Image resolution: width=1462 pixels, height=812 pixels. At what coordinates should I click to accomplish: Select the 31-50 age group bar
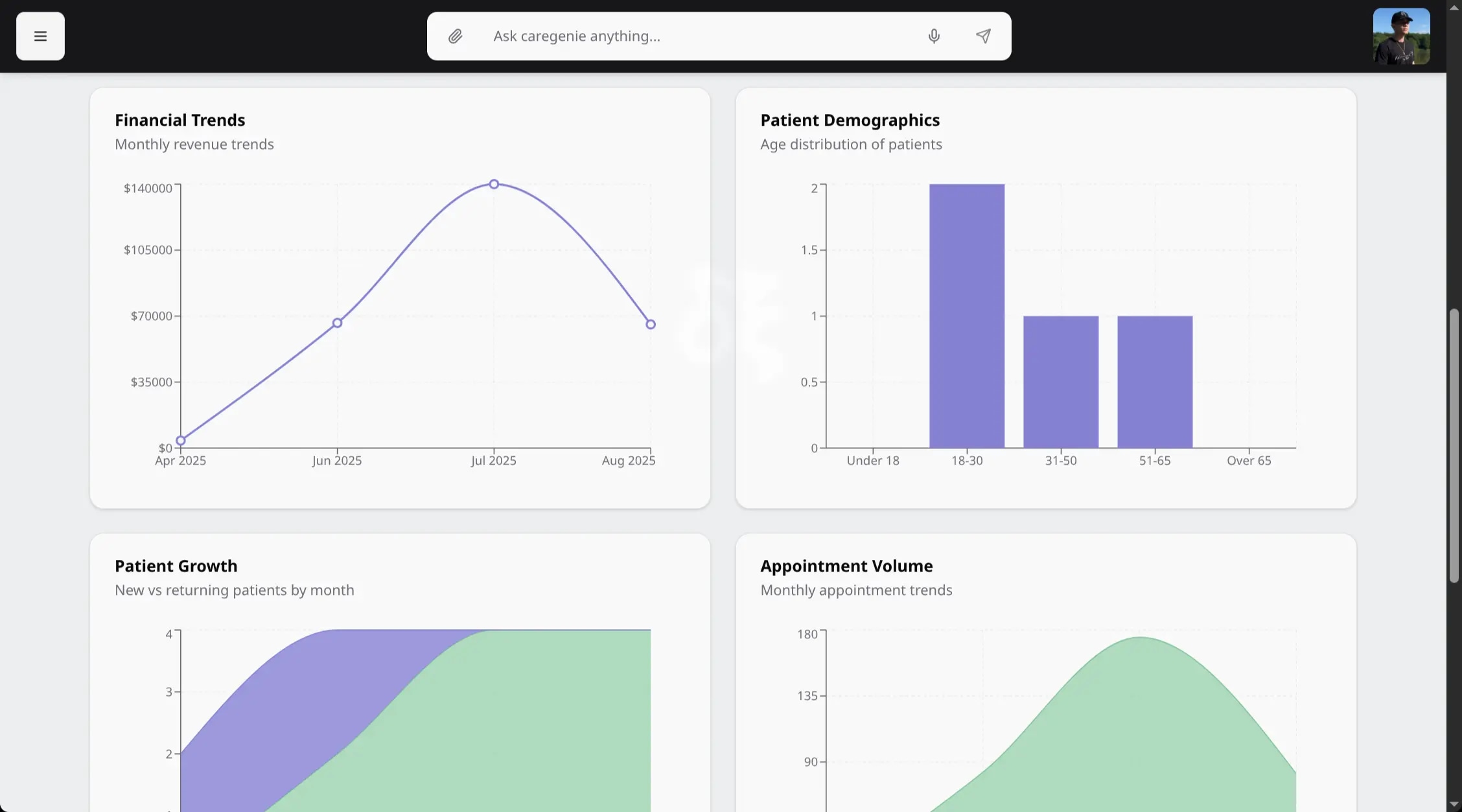1060,382
